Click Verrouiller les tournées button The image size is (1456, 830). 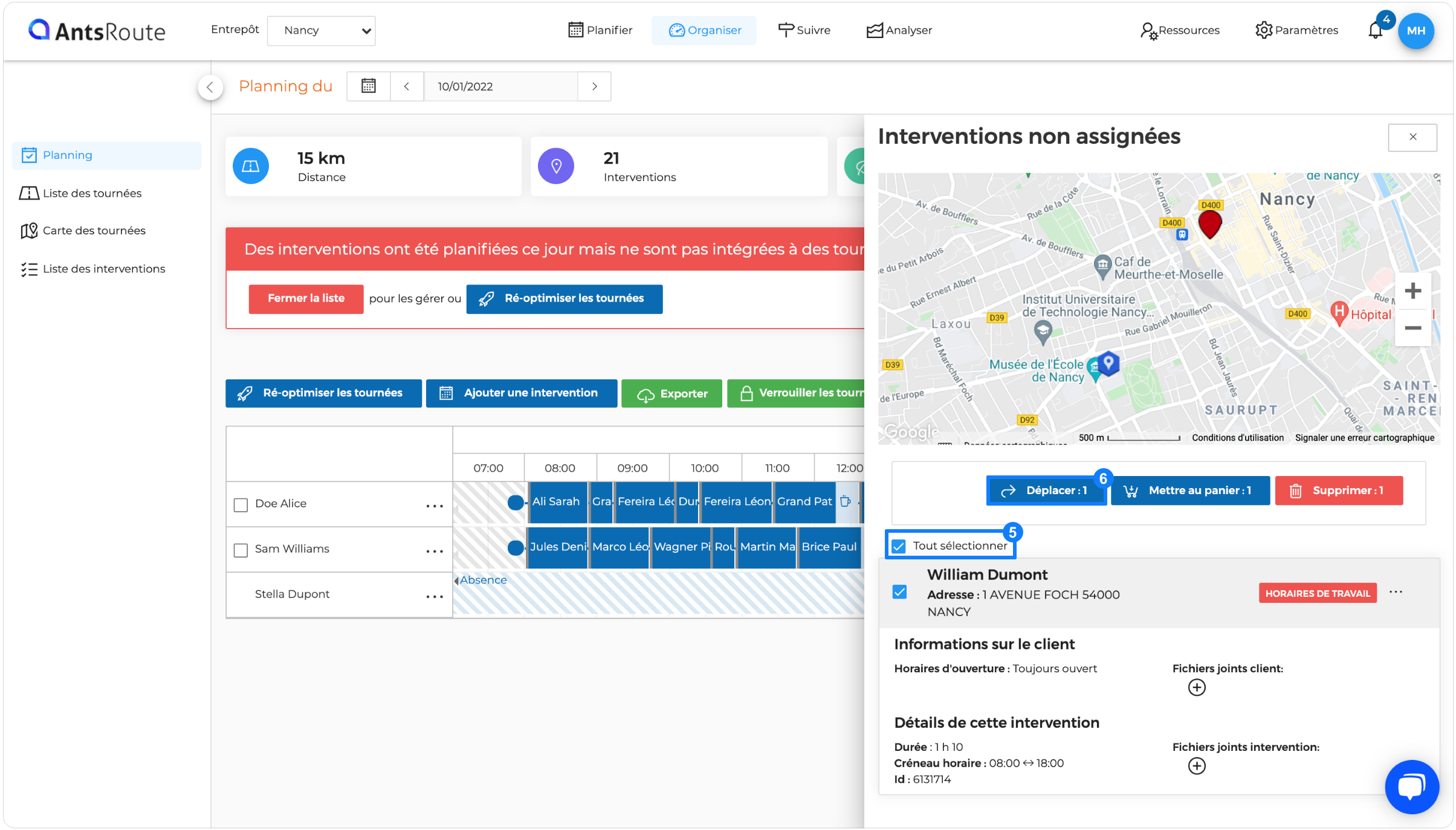click(x=796, y=393)
